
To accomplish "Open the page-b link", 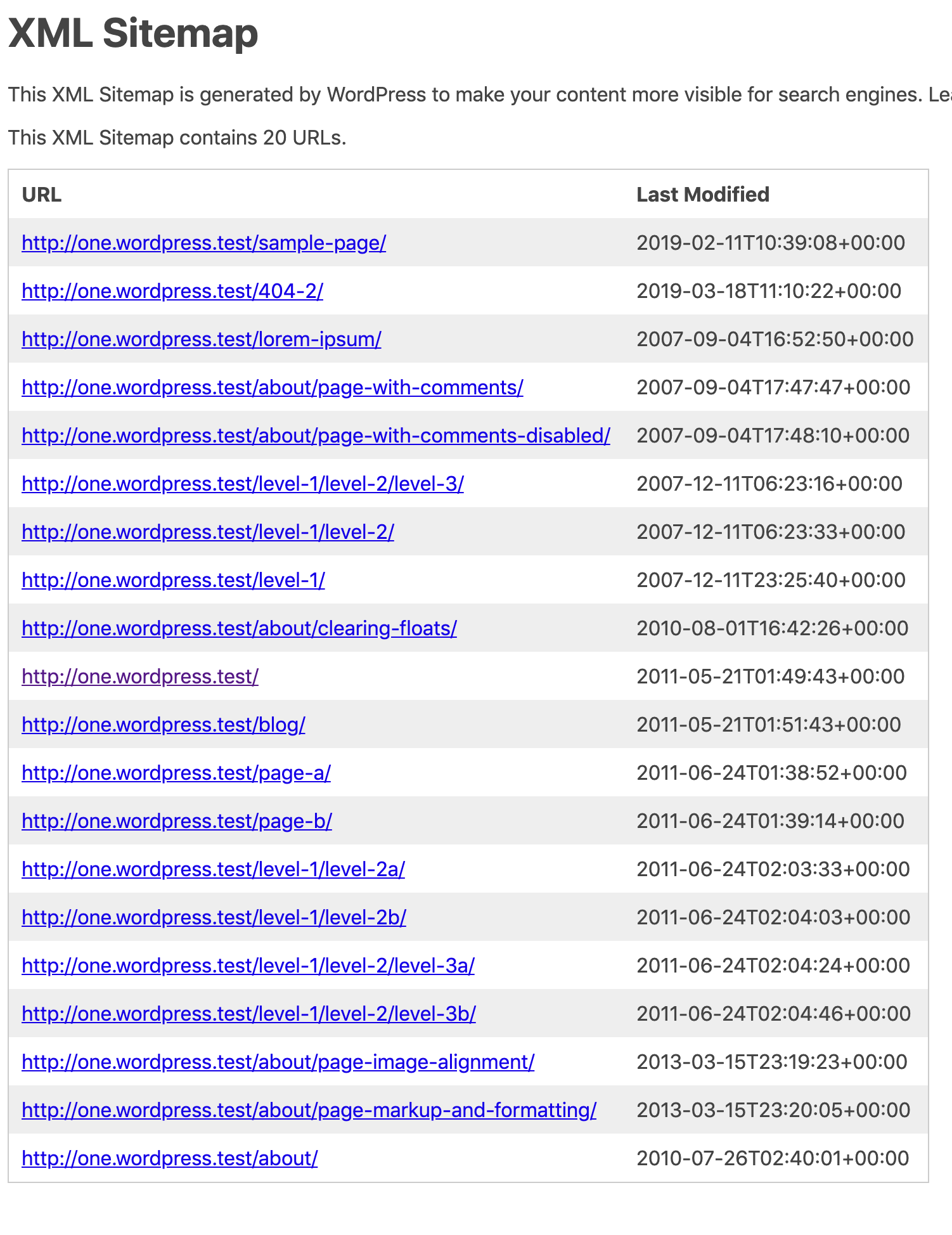I will (x=176, y=821).
